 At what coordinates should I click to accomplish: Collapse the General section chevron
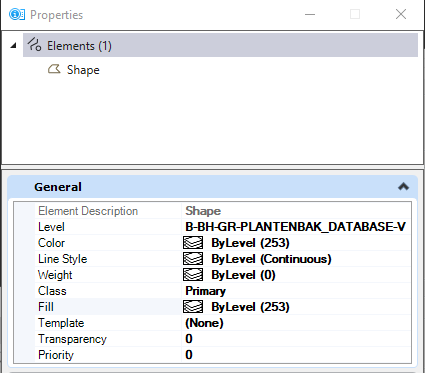pos(403,187)
